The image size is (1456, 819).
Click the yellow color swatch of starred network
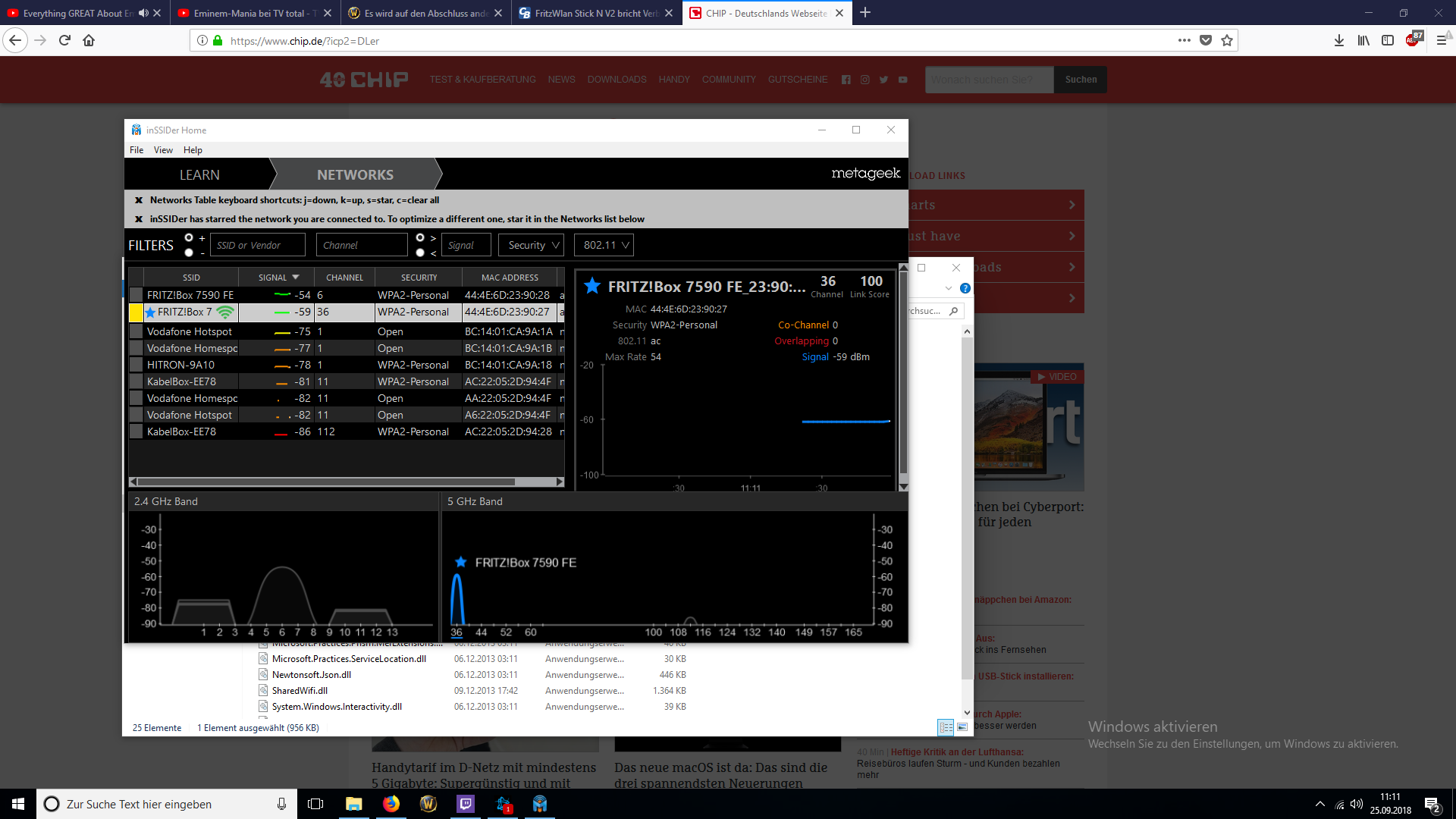[136, 312]
